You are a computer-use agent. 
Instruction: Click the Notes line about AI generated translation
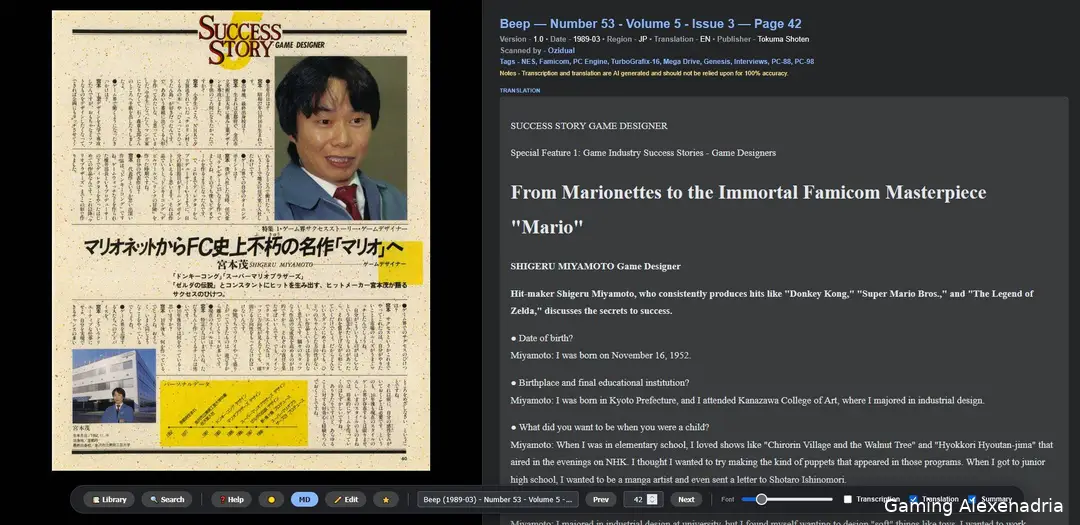coord(644,73)
